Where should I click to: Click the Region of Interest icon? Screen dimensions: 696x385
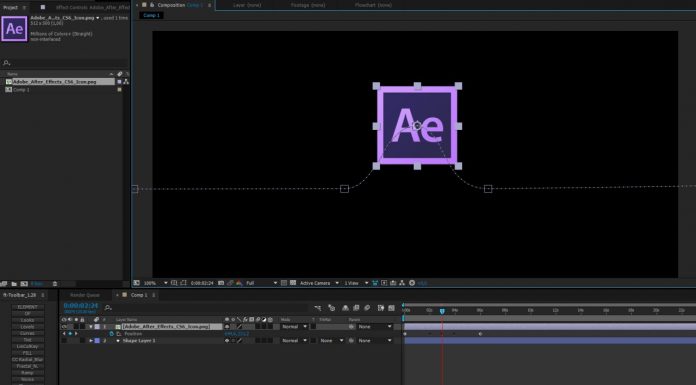284,283
